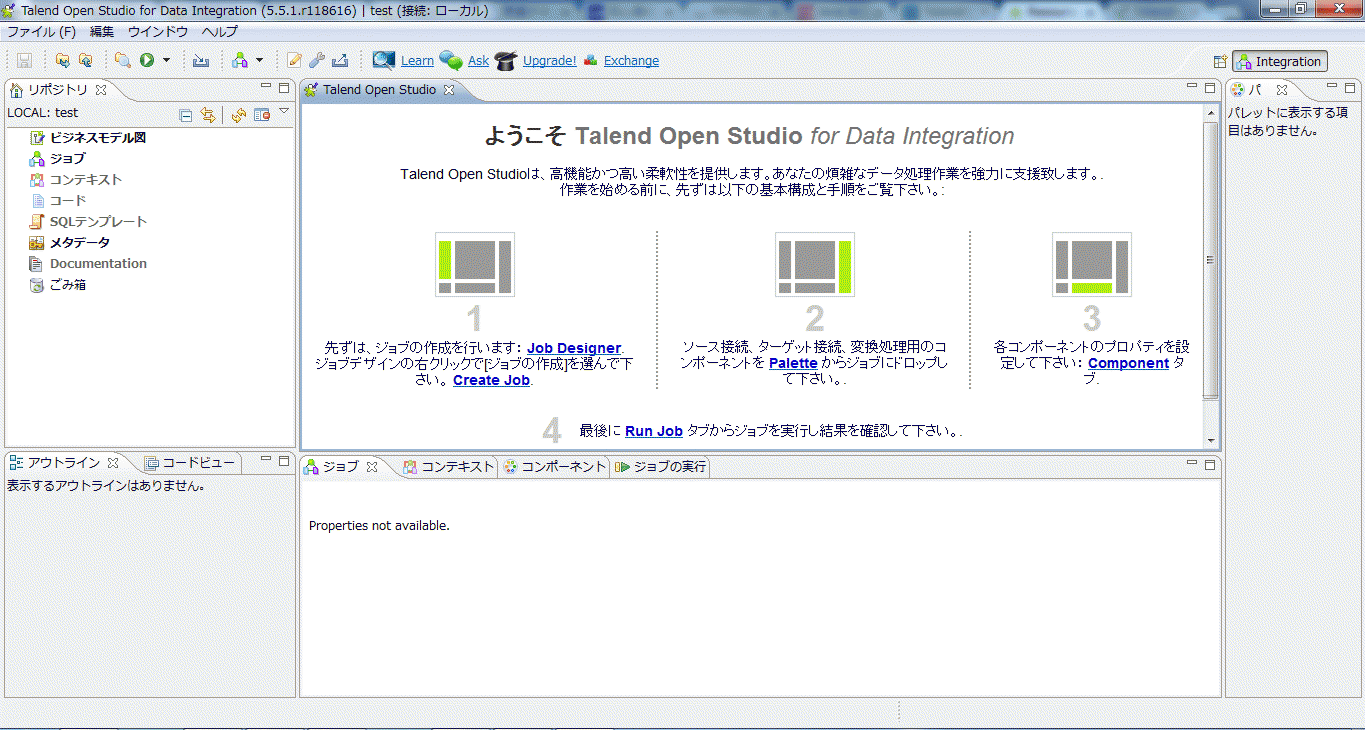Click the green Run play icon

(x=147, y=61)
